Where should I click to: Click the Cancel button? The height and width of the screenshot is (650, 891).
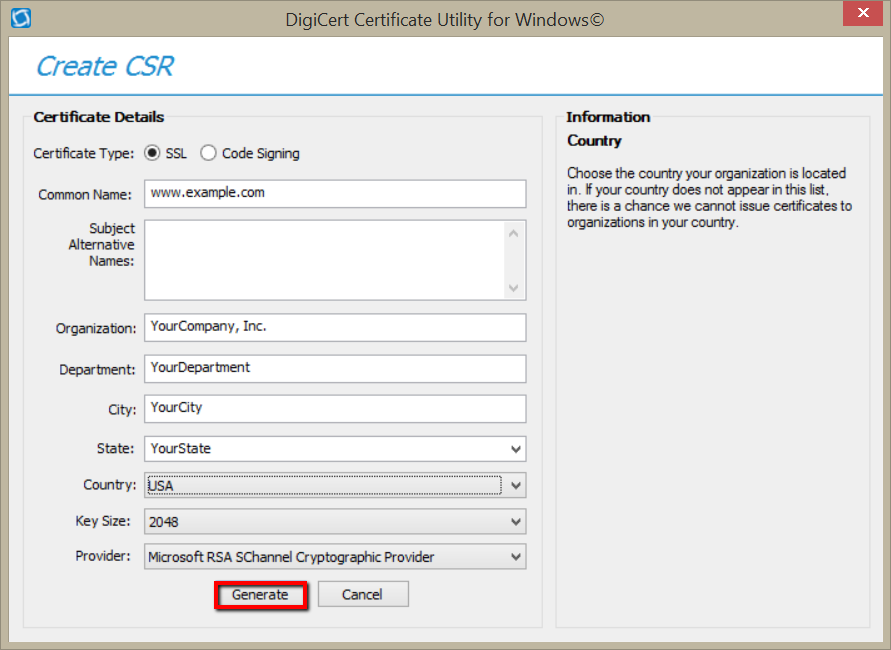[x=362, y=594]
